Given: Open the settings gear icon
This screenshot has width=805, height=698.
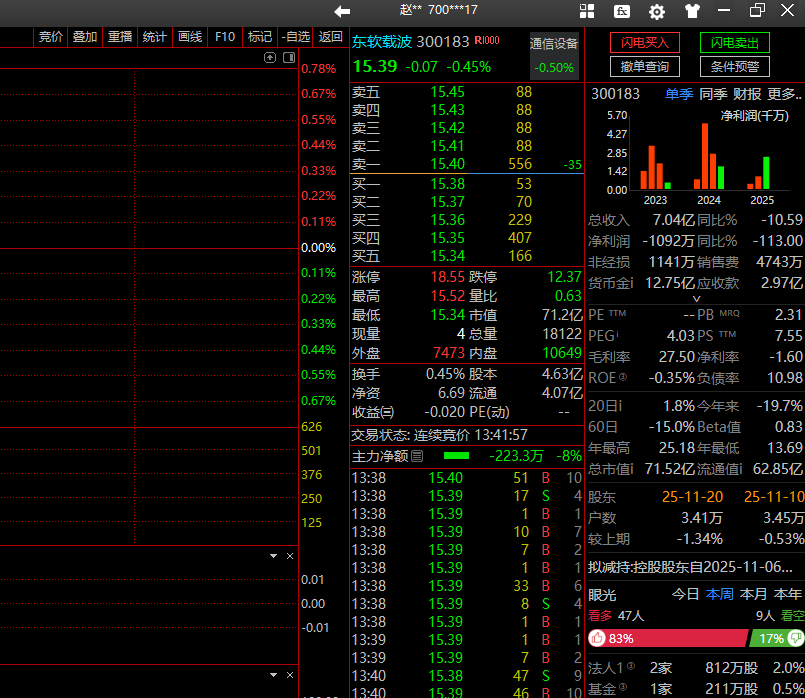Looking at the screenshot, I should tap(657, 11).
